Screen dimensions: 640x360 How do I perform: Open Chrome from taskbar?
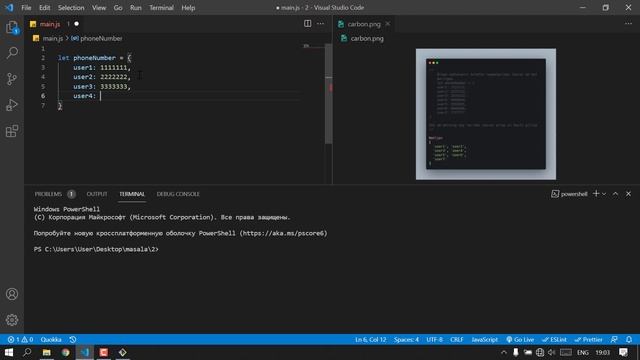(65, 352)
